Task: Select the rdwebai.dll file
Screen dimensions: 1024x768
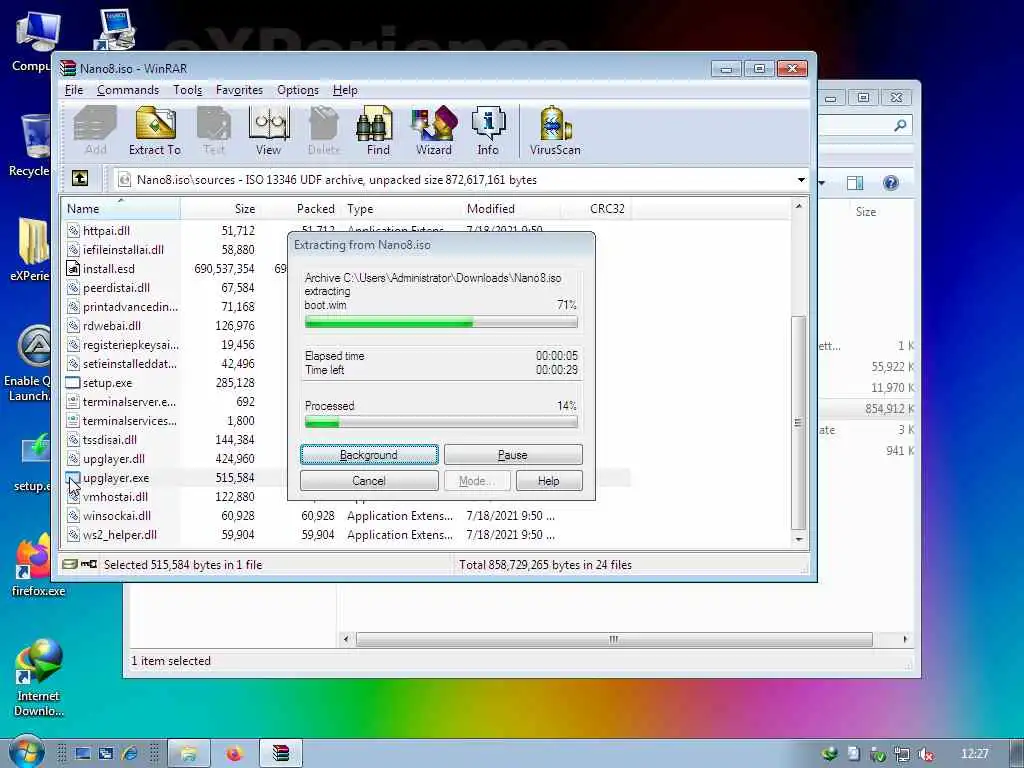Action: pyautogui.click(x=112, y=325)
